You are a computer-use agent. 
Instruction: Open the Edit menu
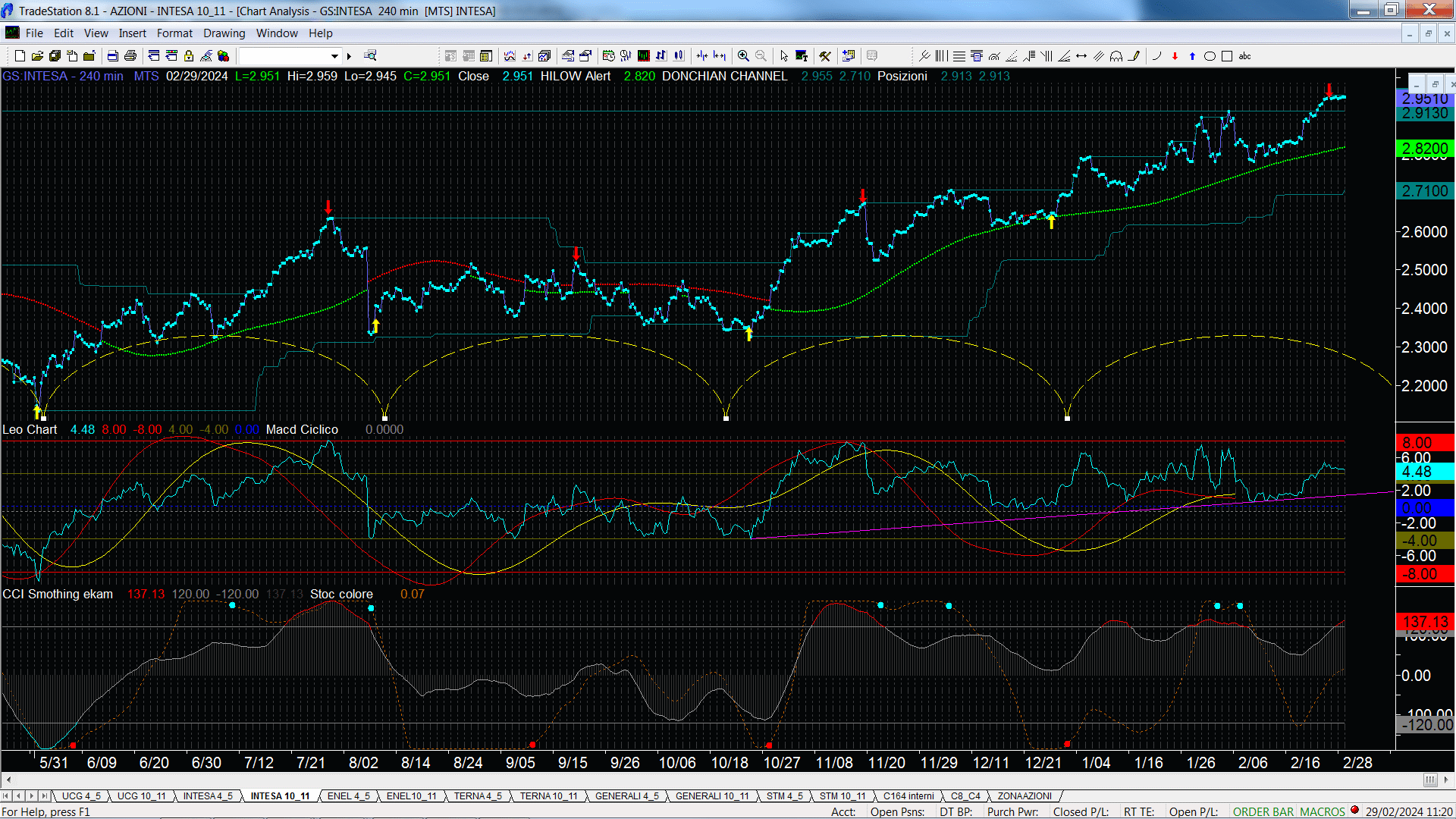[64, 33]
